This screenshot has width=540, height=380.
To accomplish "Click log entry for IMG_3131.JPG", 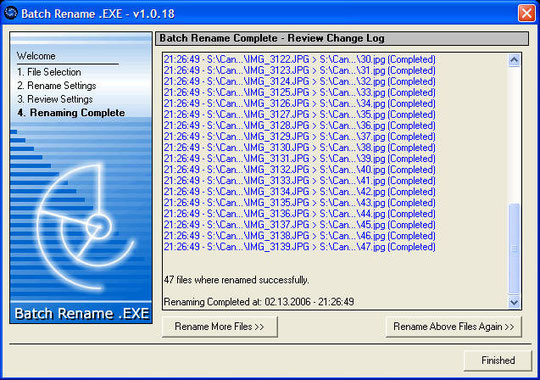I will (300, 158).
